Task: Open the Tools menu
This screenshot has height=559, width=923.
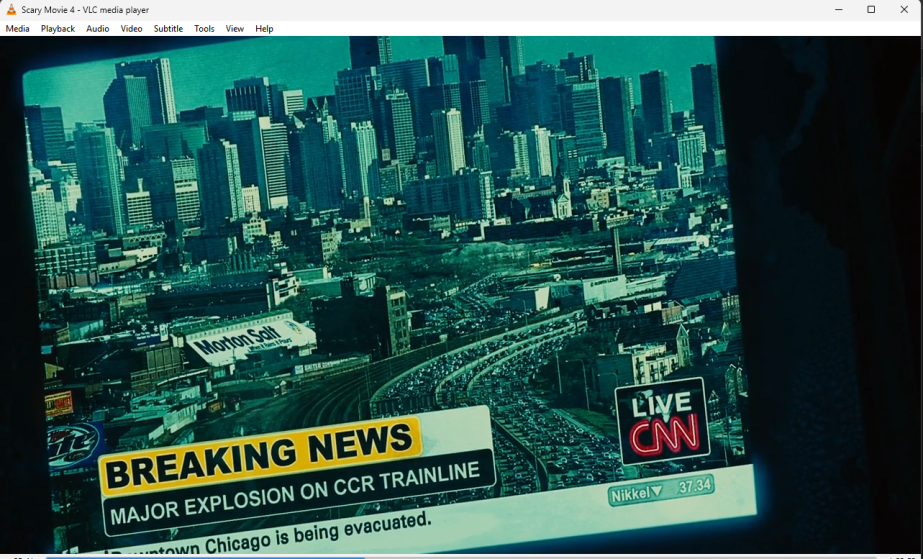Action: pyautogui.click(x=204, y=28)
